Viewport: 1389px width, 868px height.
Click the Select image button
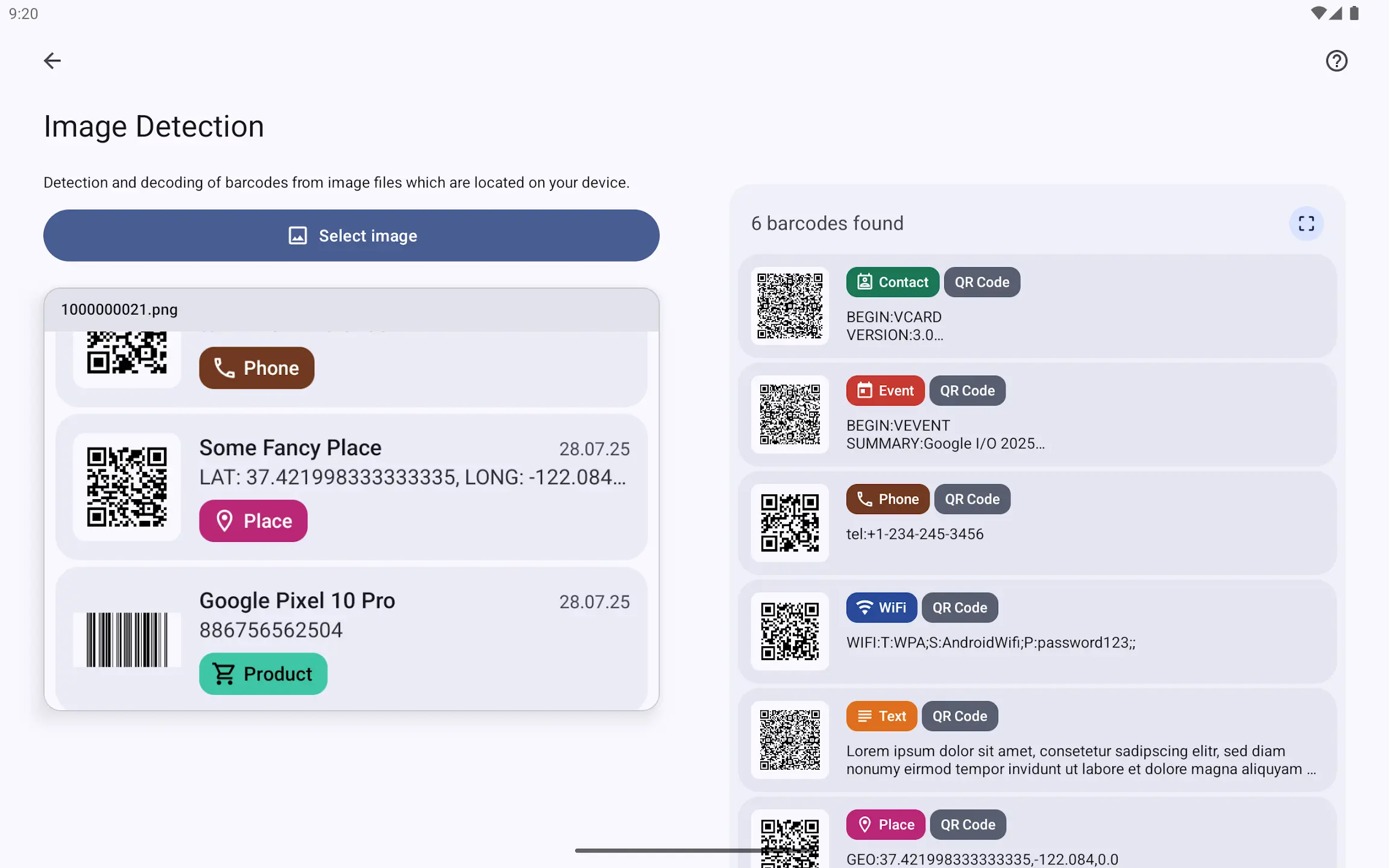pos(351,236)
